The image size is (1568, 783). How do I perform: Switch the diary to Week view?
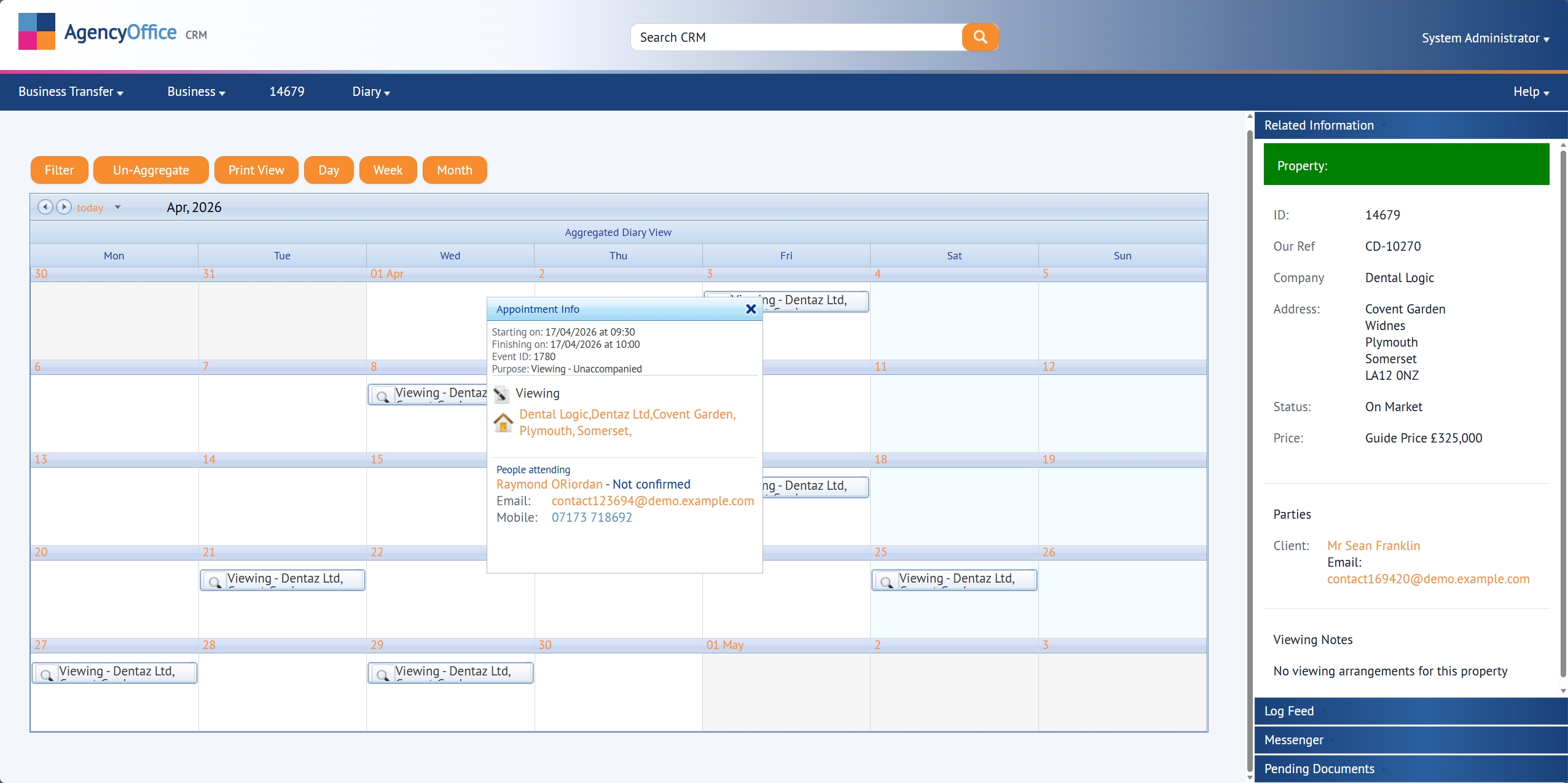pyautogui.click(x=387, y=170)
